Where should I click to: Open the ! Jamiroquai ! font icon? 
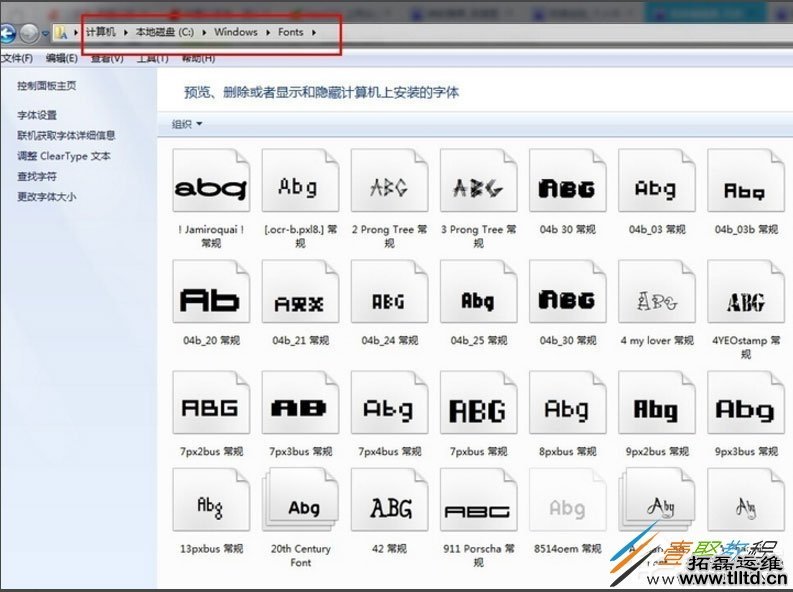(x=211, y=180)
